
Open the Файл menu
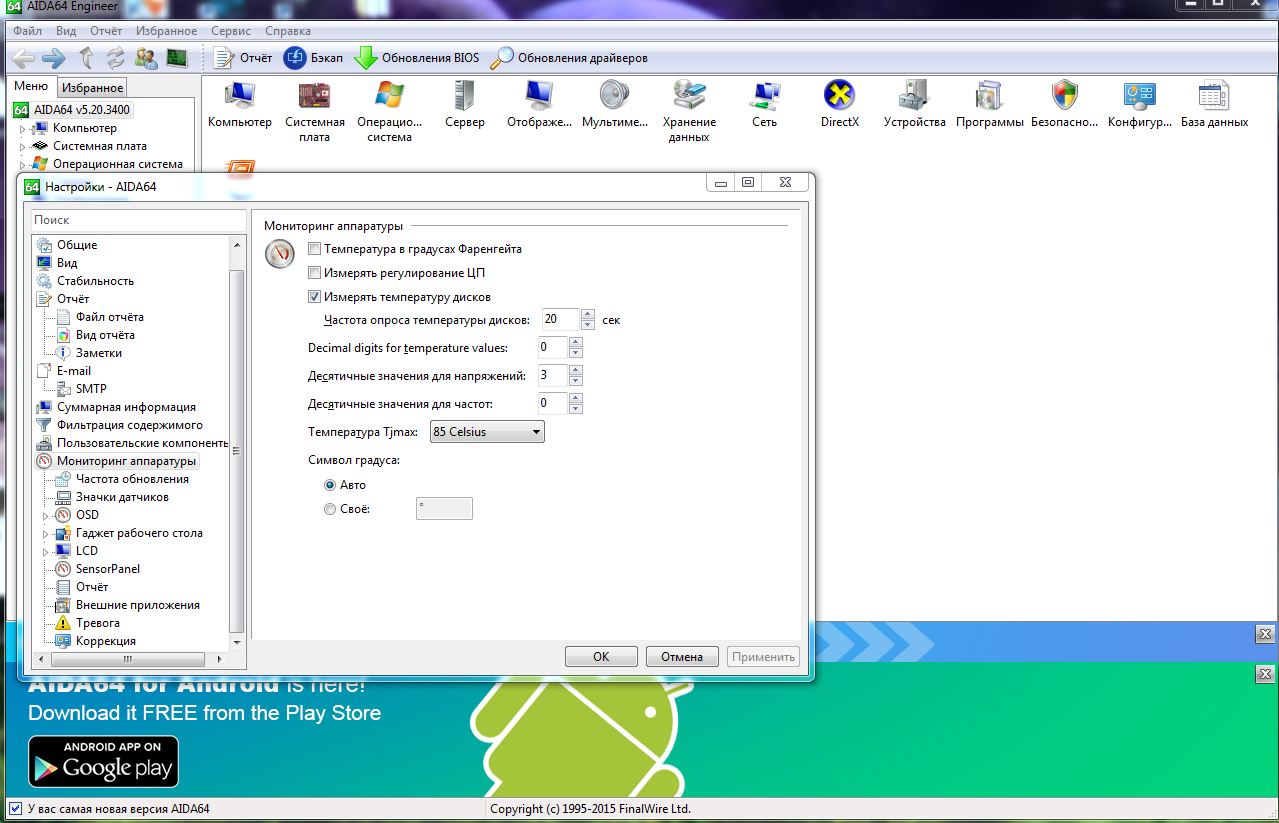(x=26, y=31)
